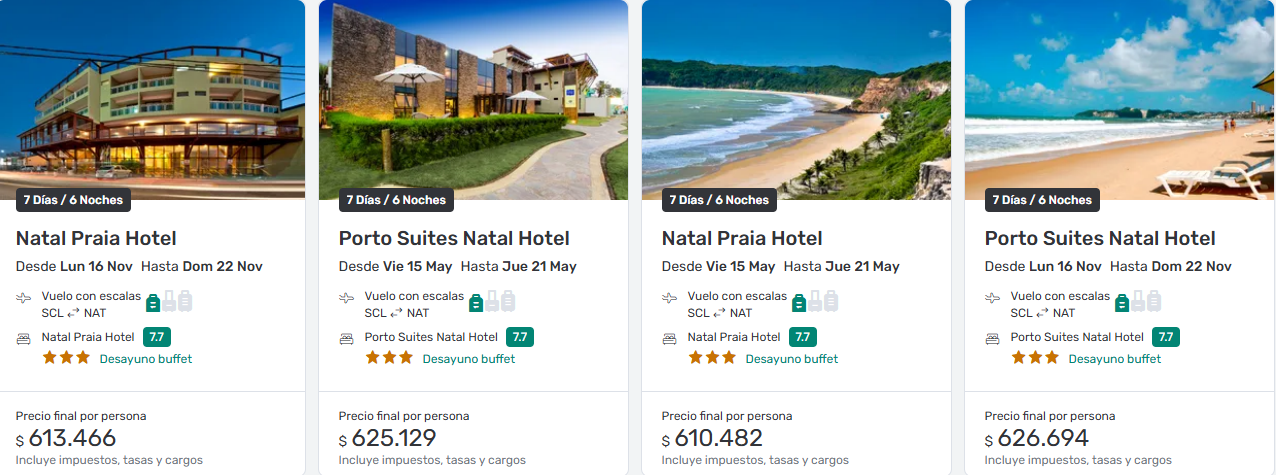Click the flight icon in the $626.694 package card

point(993,298)
